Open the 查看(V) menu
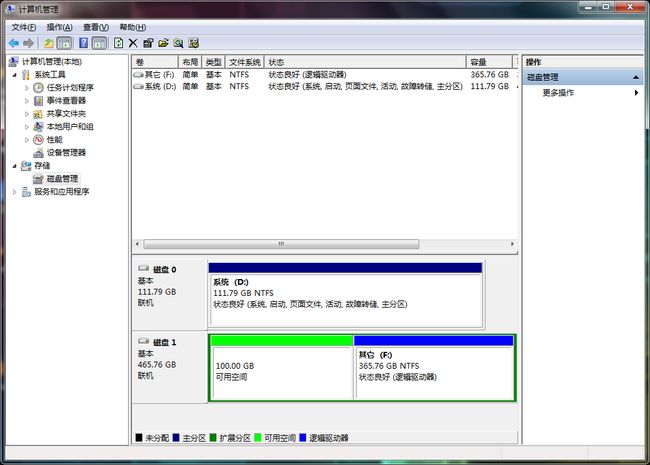650x465 pixels. [x=96, y=27]
